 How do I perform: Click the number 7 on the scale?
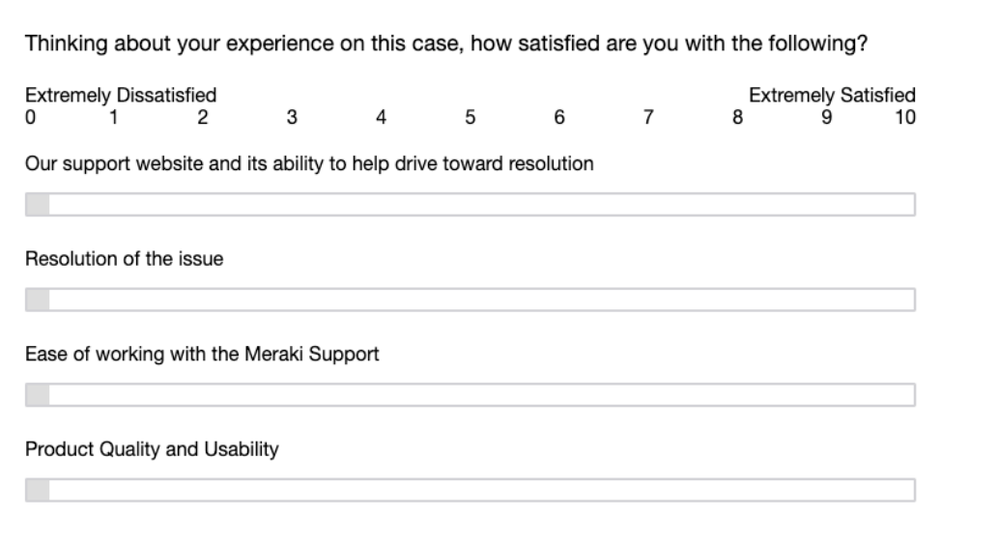(648, 118)
